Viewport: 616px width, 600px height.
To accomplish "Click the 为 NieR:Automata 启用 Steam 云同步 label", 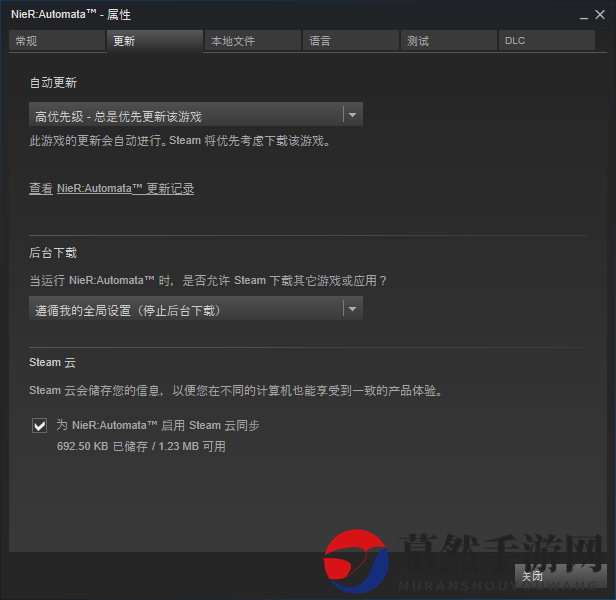I will tap(158, 425).
